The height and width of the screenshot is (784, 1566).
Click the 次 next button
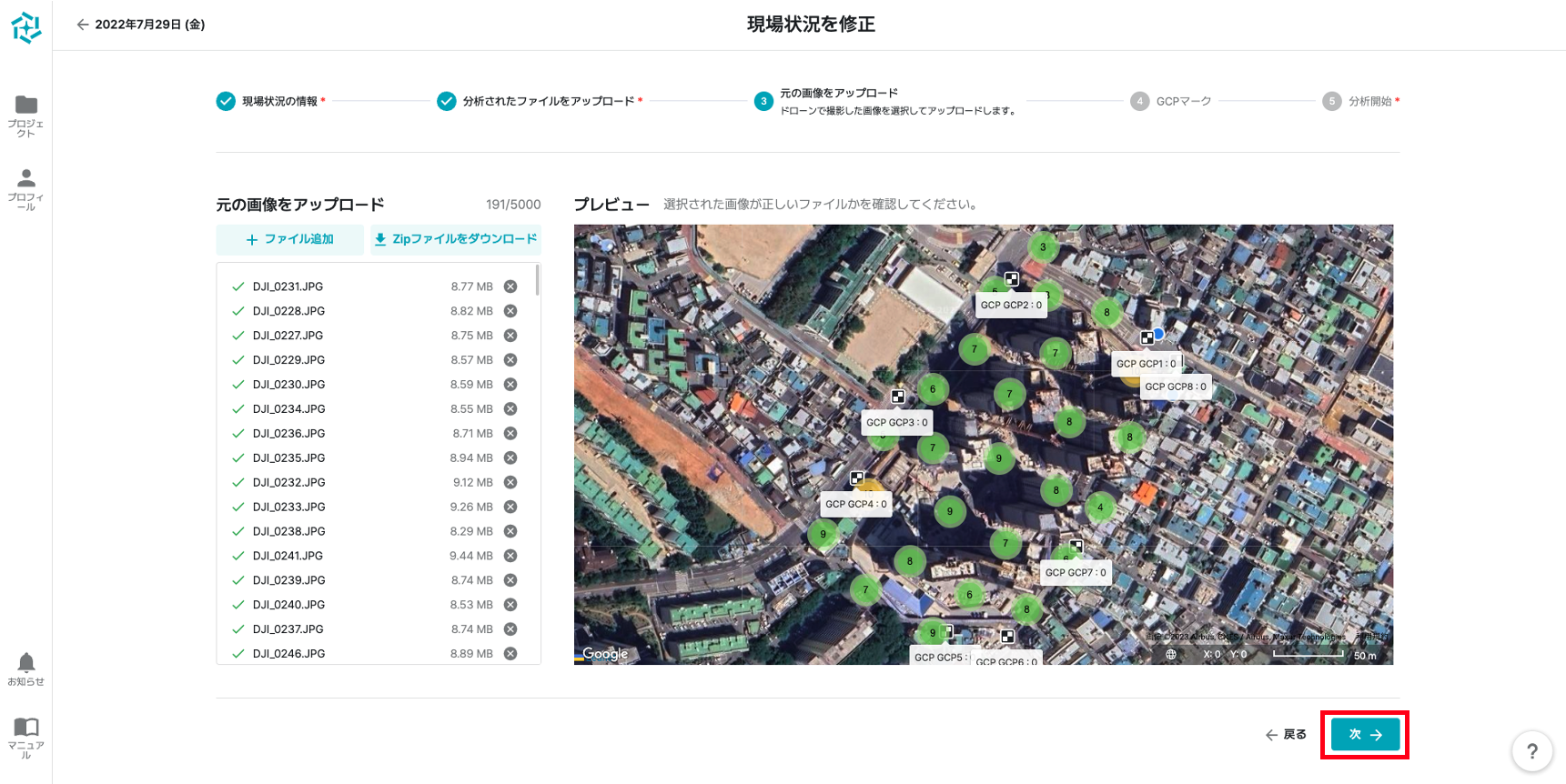[1365, 735]
